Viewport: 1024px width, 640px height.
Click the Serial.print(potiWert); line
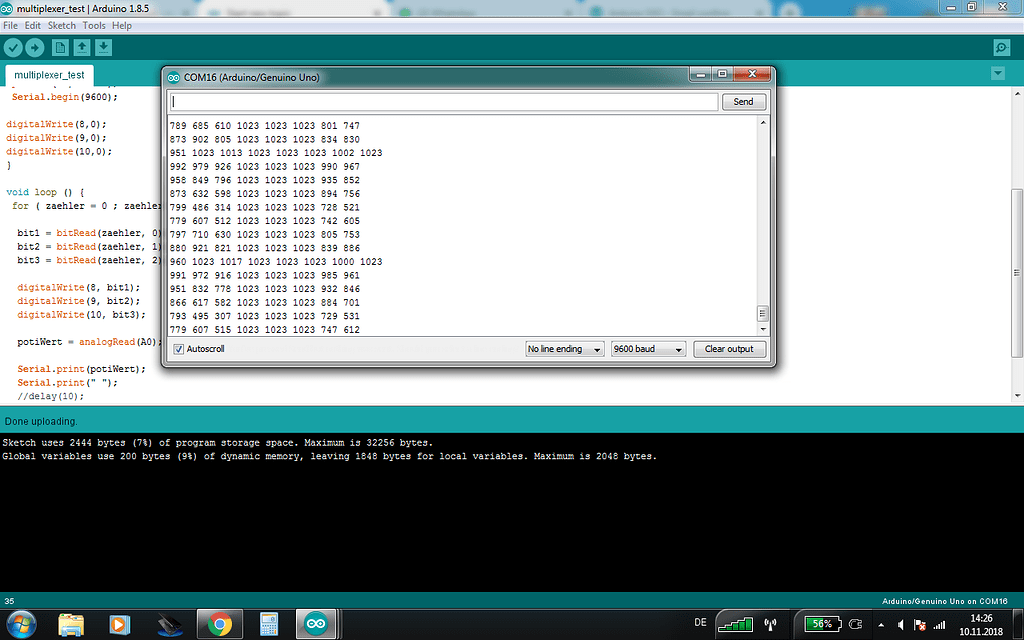click(x=81, y=369)
